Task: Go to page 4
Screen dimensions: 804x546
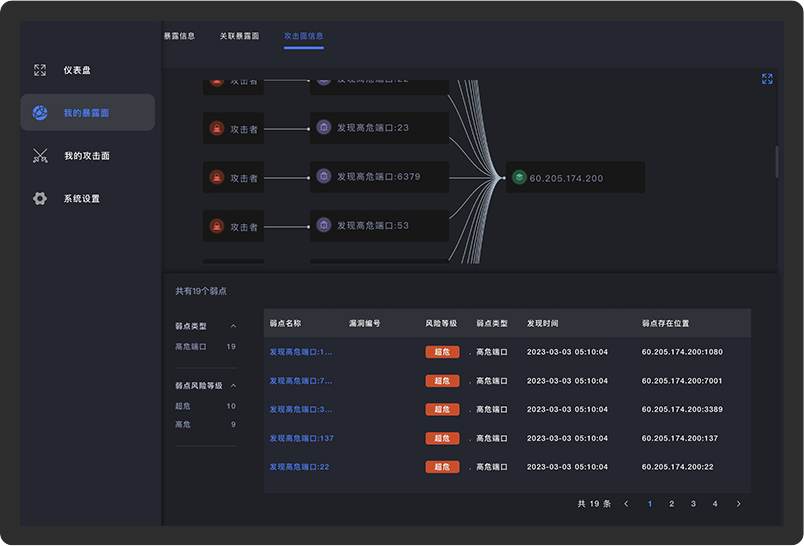Action: (715, 504)
